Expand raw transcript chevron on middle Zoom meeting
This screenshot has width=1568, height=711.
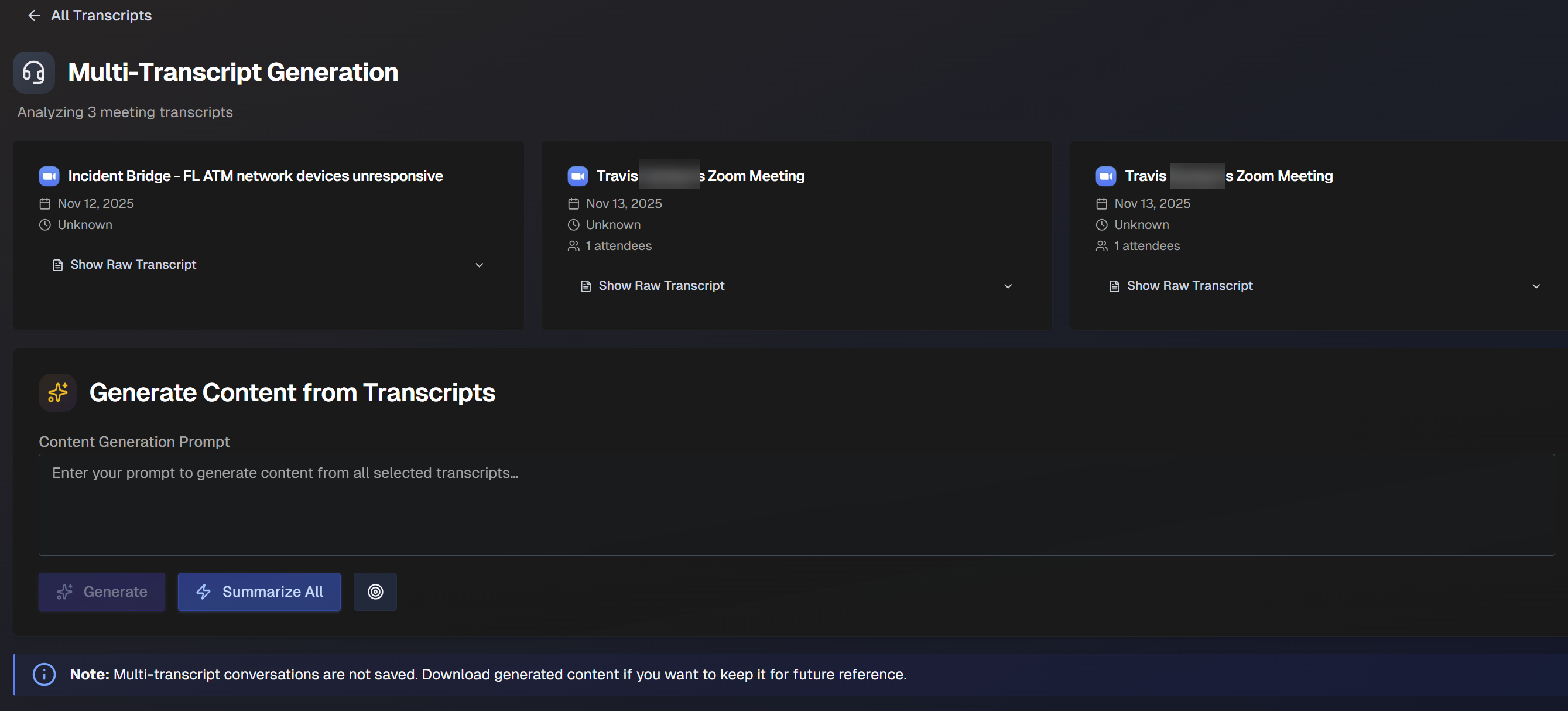1008,286
